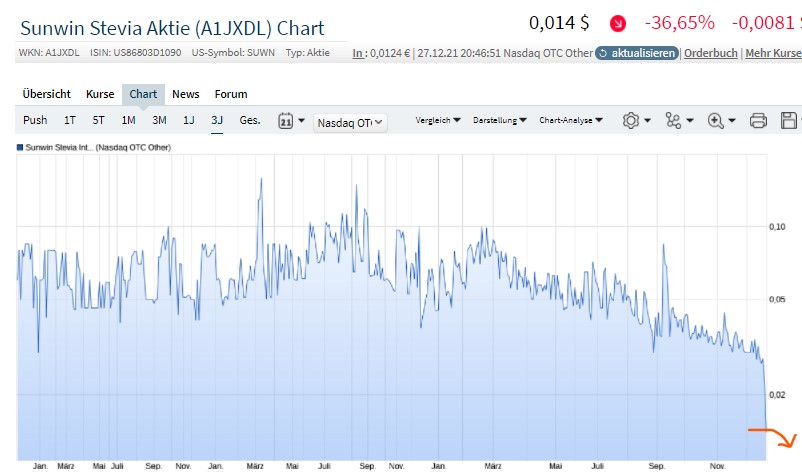Expand the Chart-Analyse dropdown
Image resolution: width=802 pixels, height=472 pixels.
(x=570, y=121)
